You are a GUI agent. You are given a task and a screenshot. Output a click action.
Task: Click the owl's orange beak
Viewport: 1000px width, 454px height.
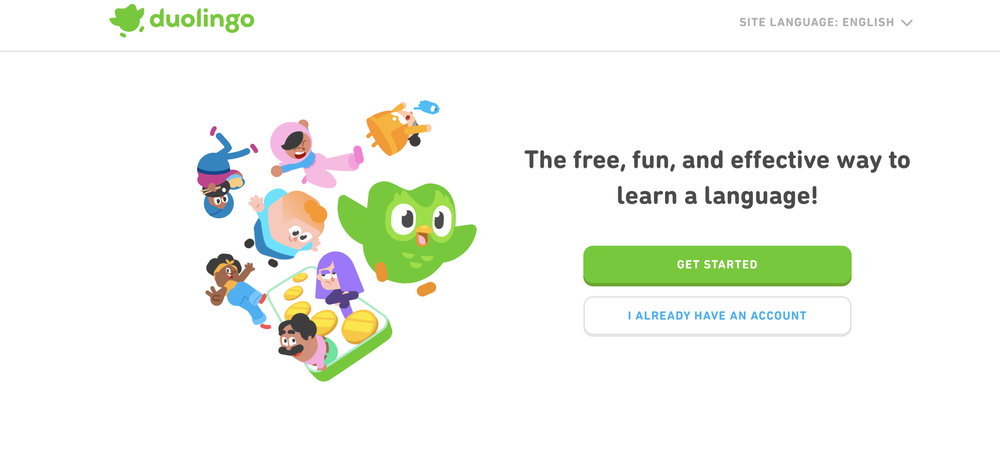click(422, 238)
